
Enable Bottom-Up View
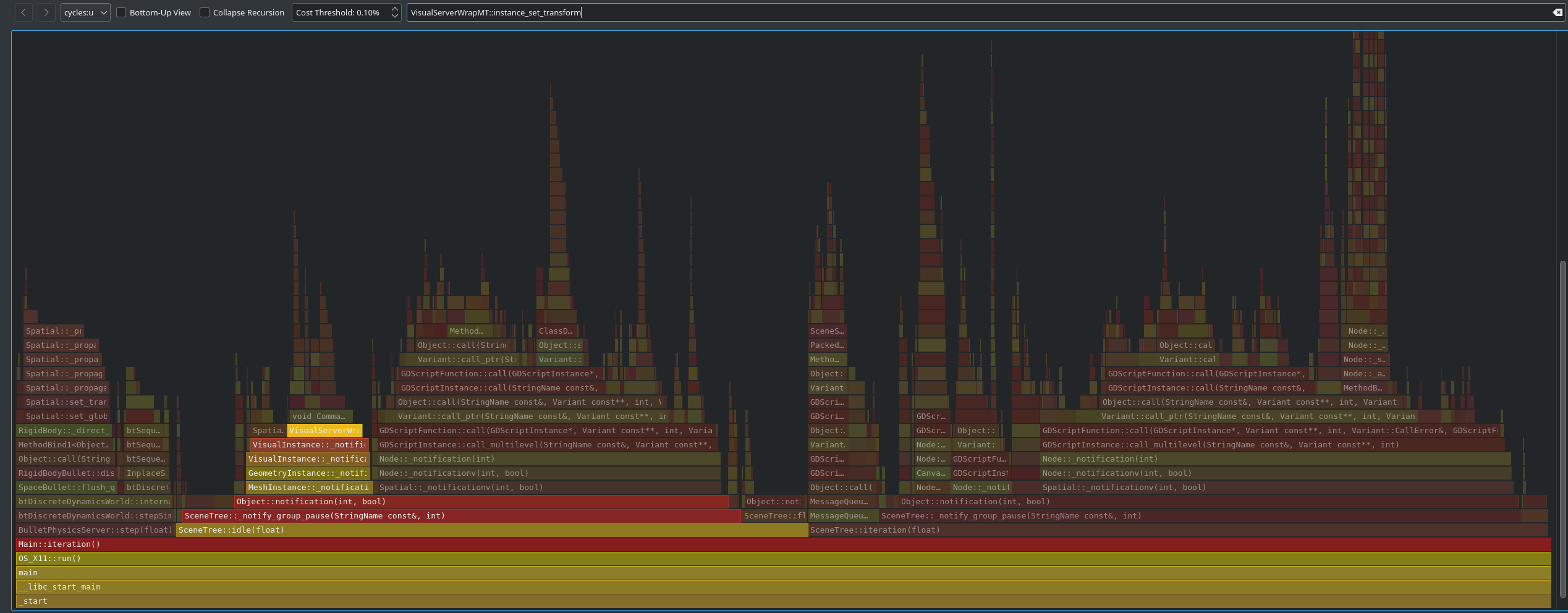click(121, 12)
